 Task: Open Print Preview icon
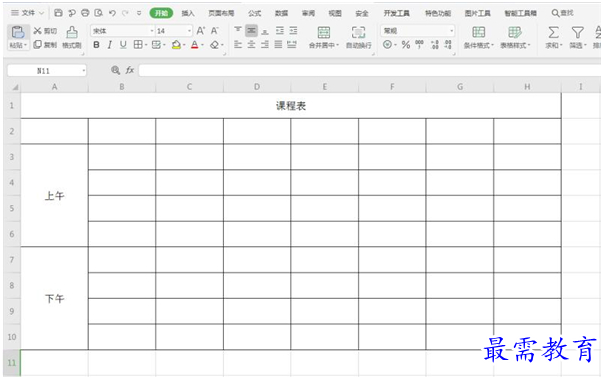99,13
